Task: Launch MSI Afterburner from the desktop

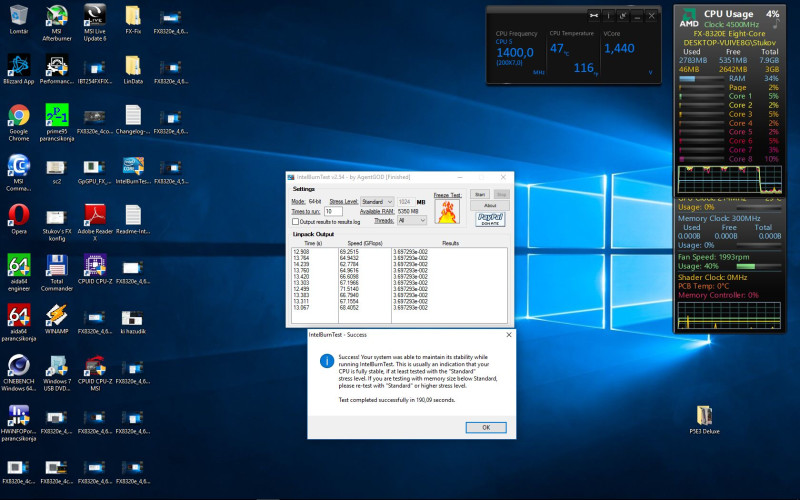Action: pos(57,15)
